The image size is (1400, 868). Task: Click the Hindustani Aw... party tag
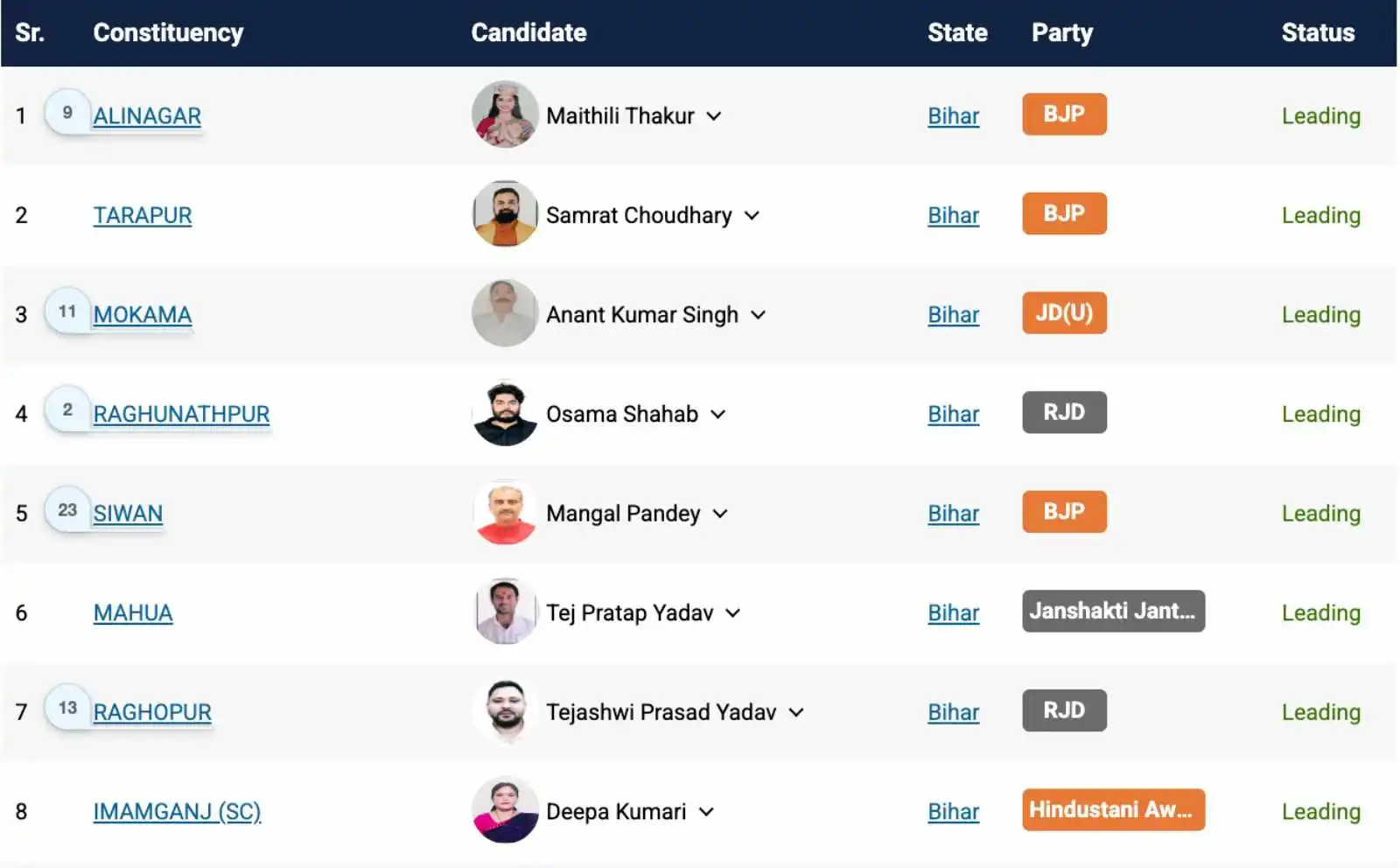click(x=1112, y=809)
